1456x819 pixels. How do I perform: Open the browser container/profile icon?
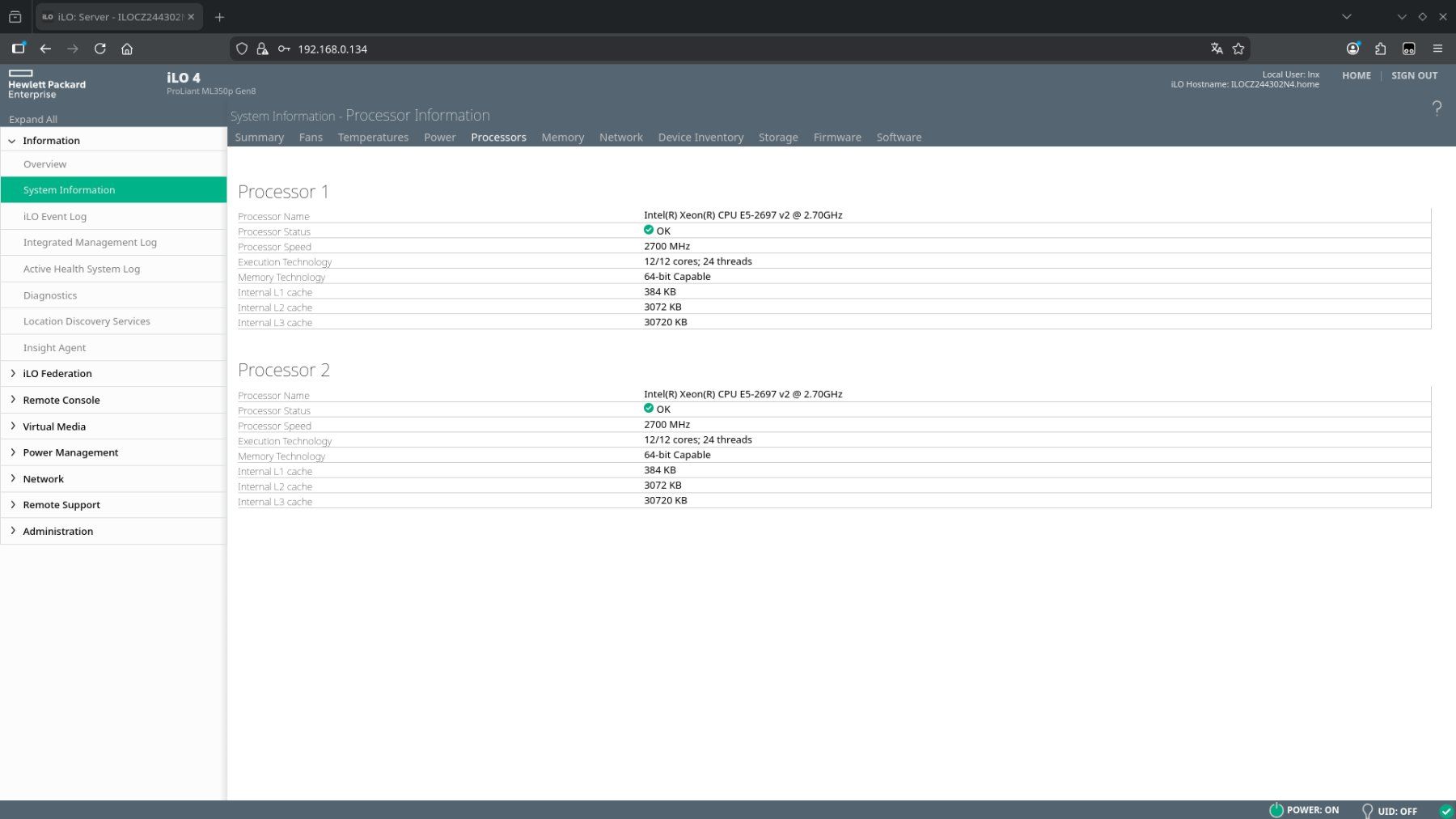[x=1409, y=49]
